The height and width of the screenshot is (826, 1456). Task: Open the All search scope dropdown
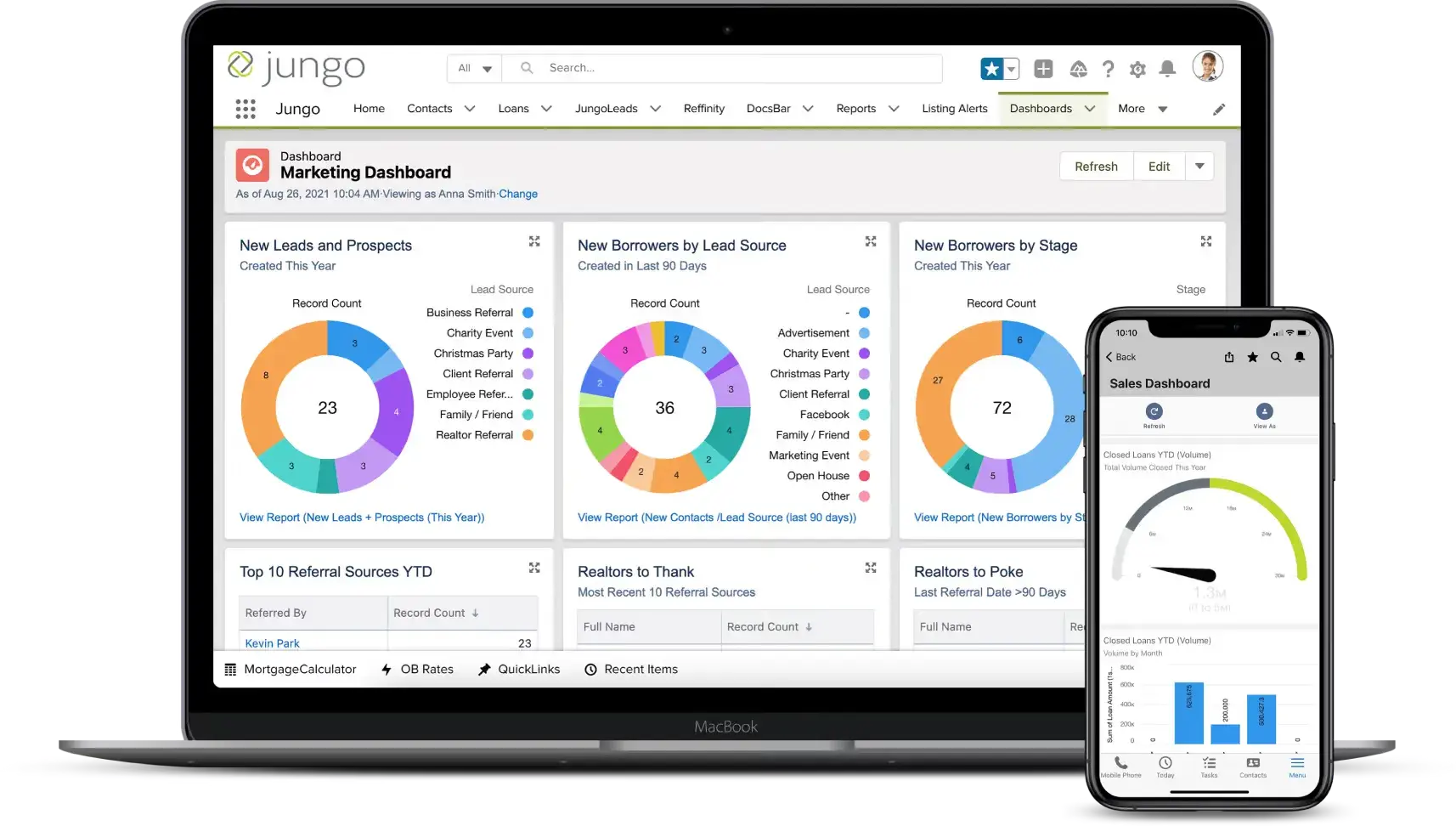(475, 68)
